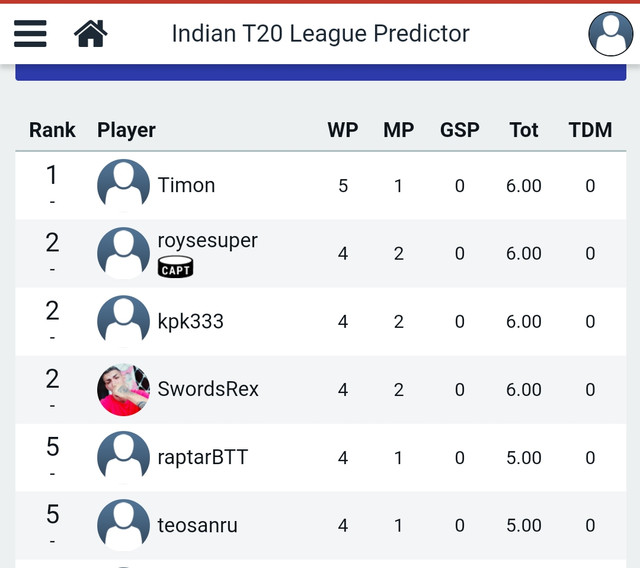Sort by the Player column header
Screen dimensions: 640x568
[x=126, y=131]
